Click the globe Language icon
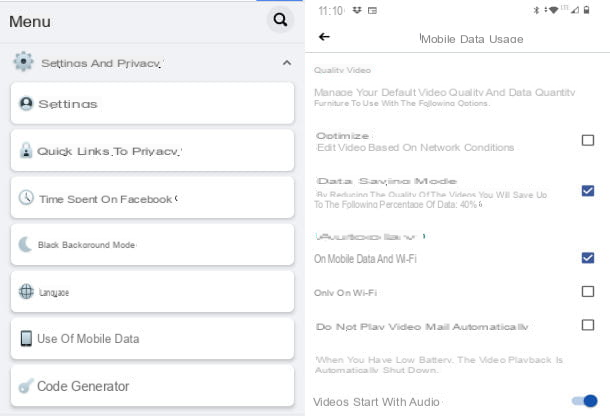This screenshot has width=610, height=416. coord(26,292)
